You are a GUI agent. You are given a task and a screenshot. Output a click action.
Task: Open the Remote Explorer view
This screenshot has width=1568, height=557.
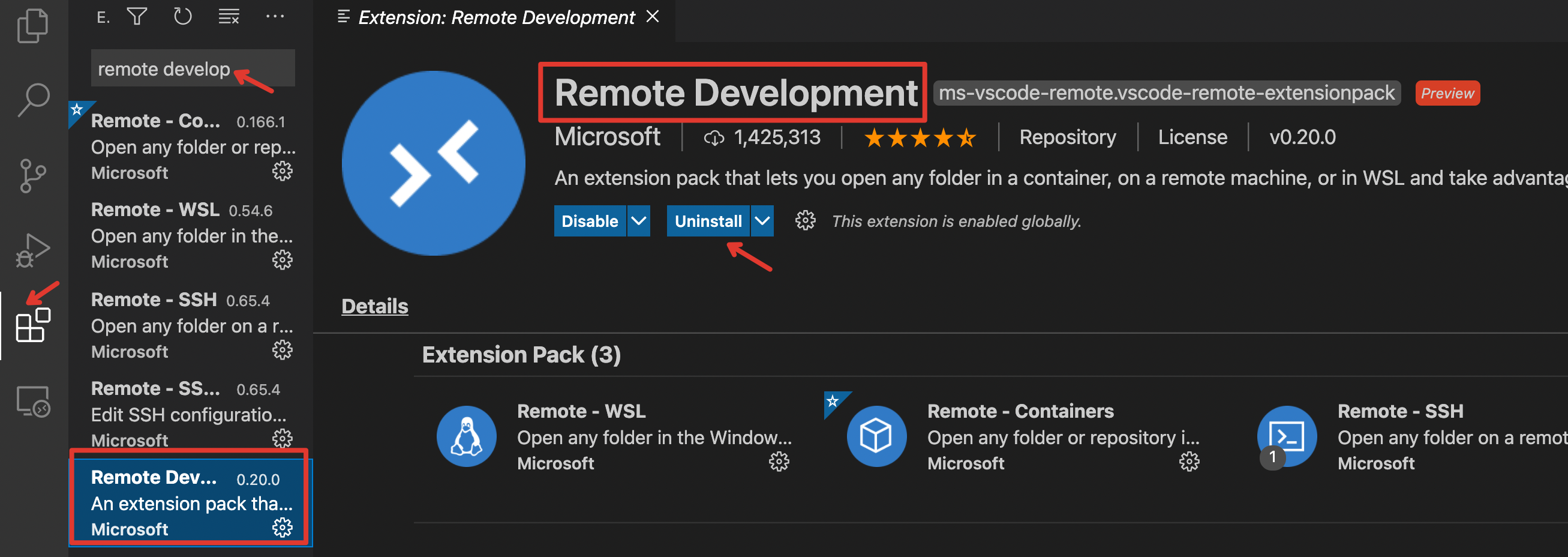click(33, 401)
